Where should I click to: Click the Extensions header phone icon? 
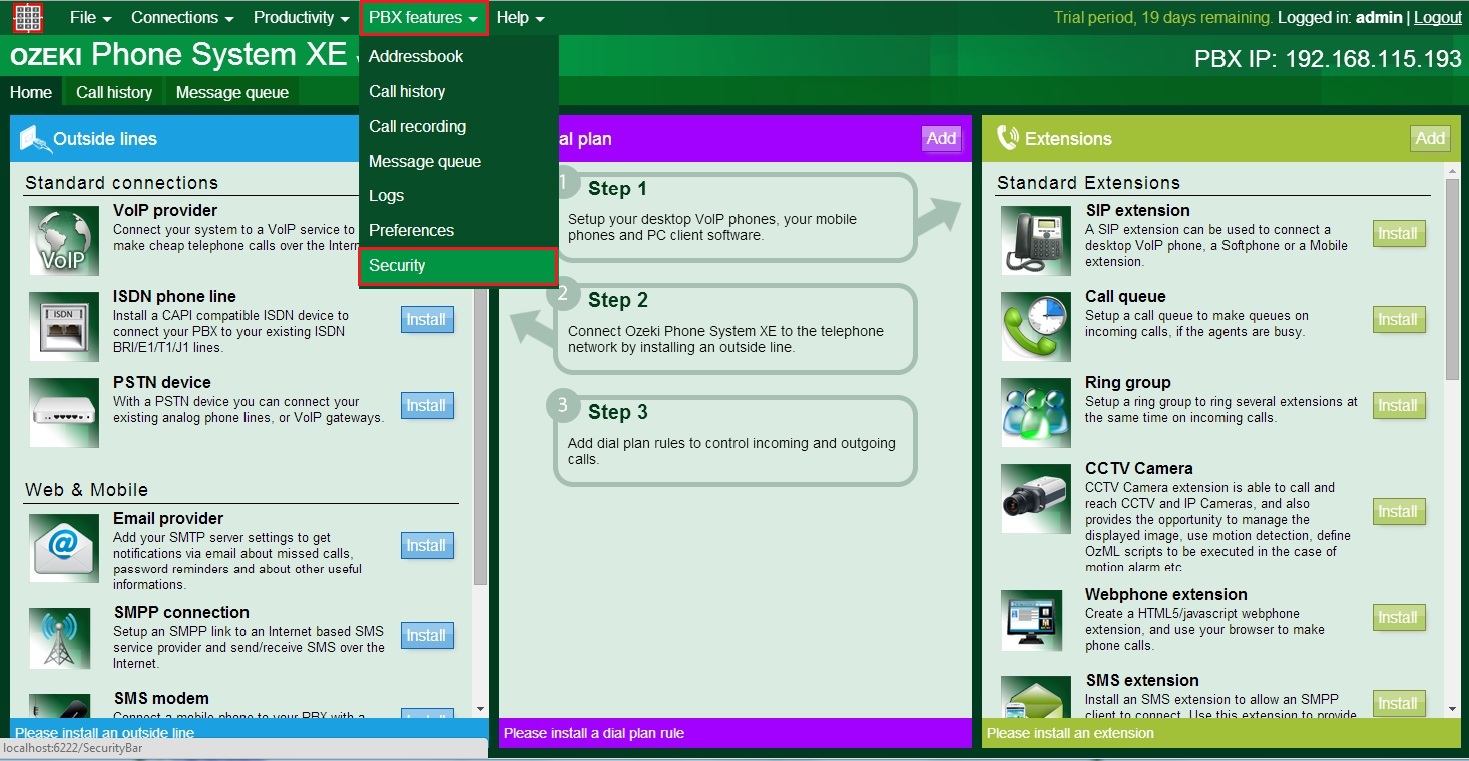1007,139
